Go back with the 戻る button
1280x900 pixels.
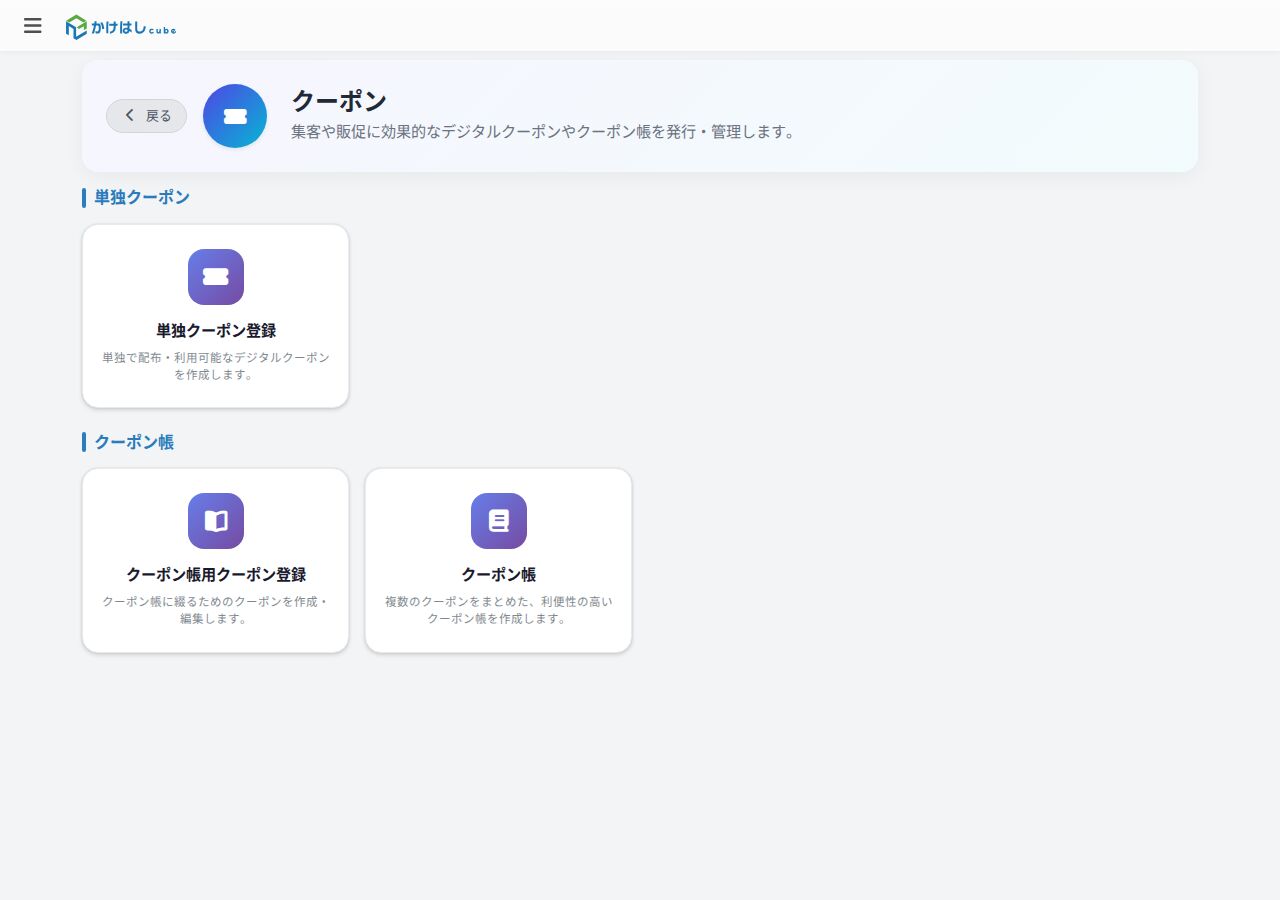pyautogui.click(x=146, y=116)
